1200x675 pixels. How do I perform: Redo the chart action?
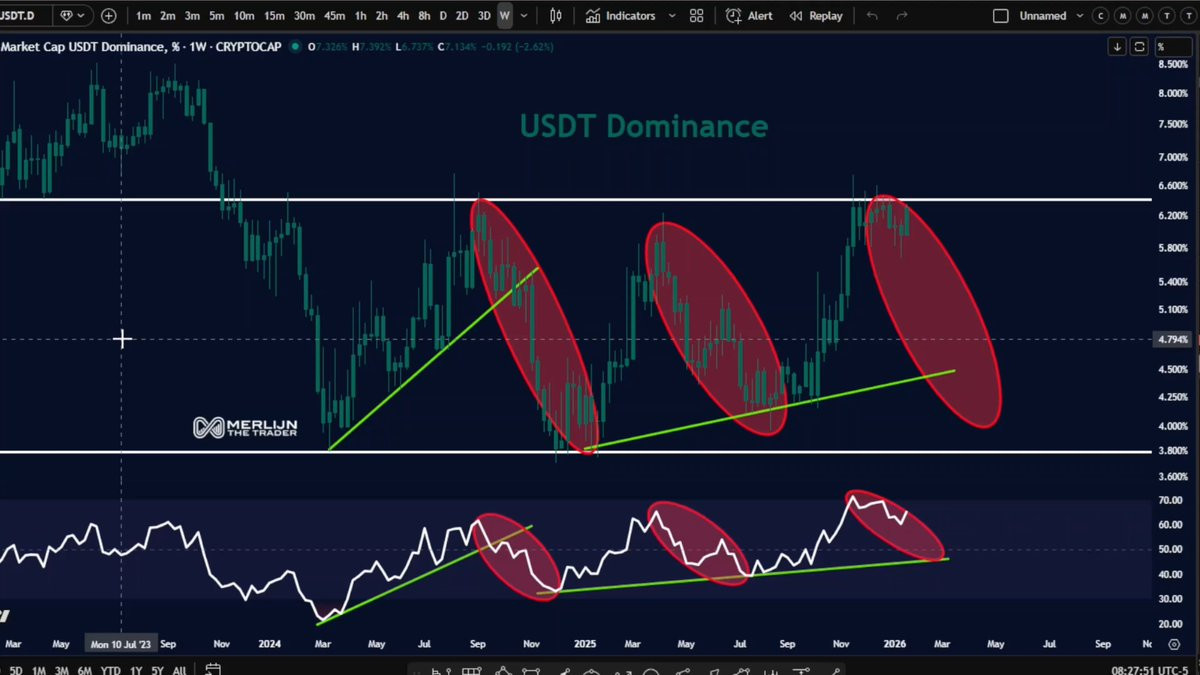point(902,16)
